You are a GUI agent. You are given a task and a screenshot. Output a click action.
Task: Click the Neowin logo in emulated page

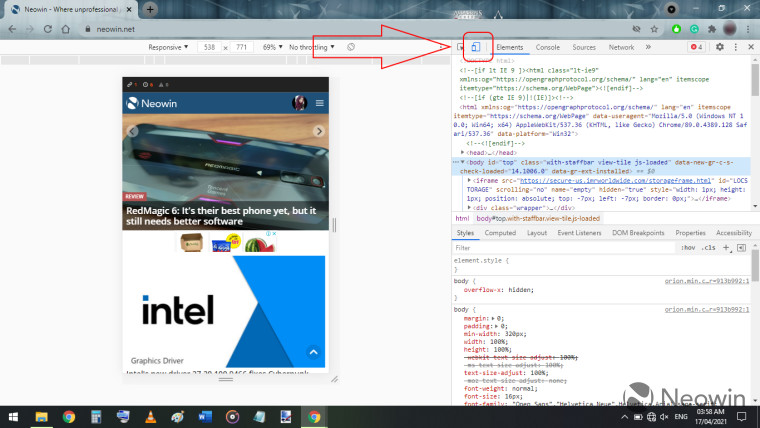coord(152,103)
